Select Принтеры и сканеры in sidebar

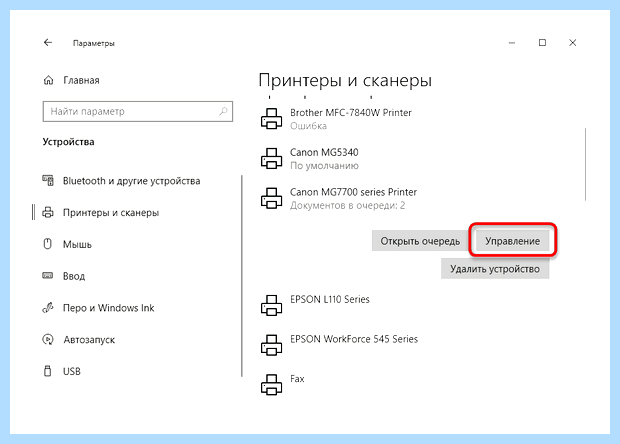[111, 213]
